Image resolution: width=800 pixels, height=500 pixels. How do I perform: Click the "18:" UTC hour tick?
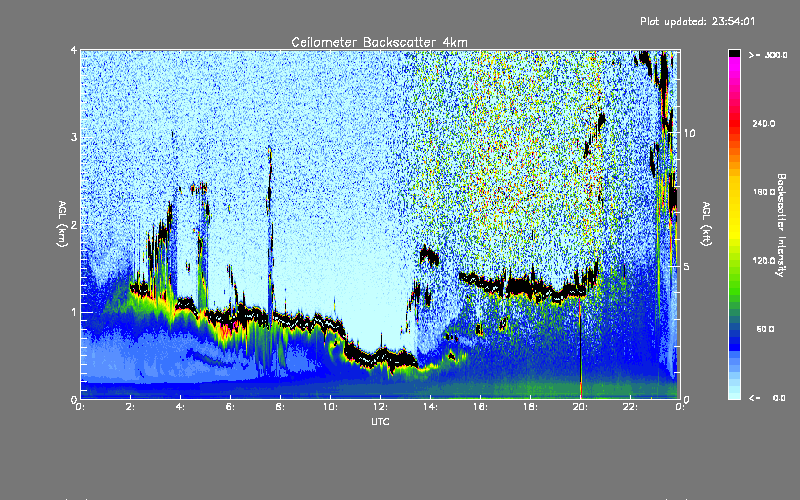point(530,407)
